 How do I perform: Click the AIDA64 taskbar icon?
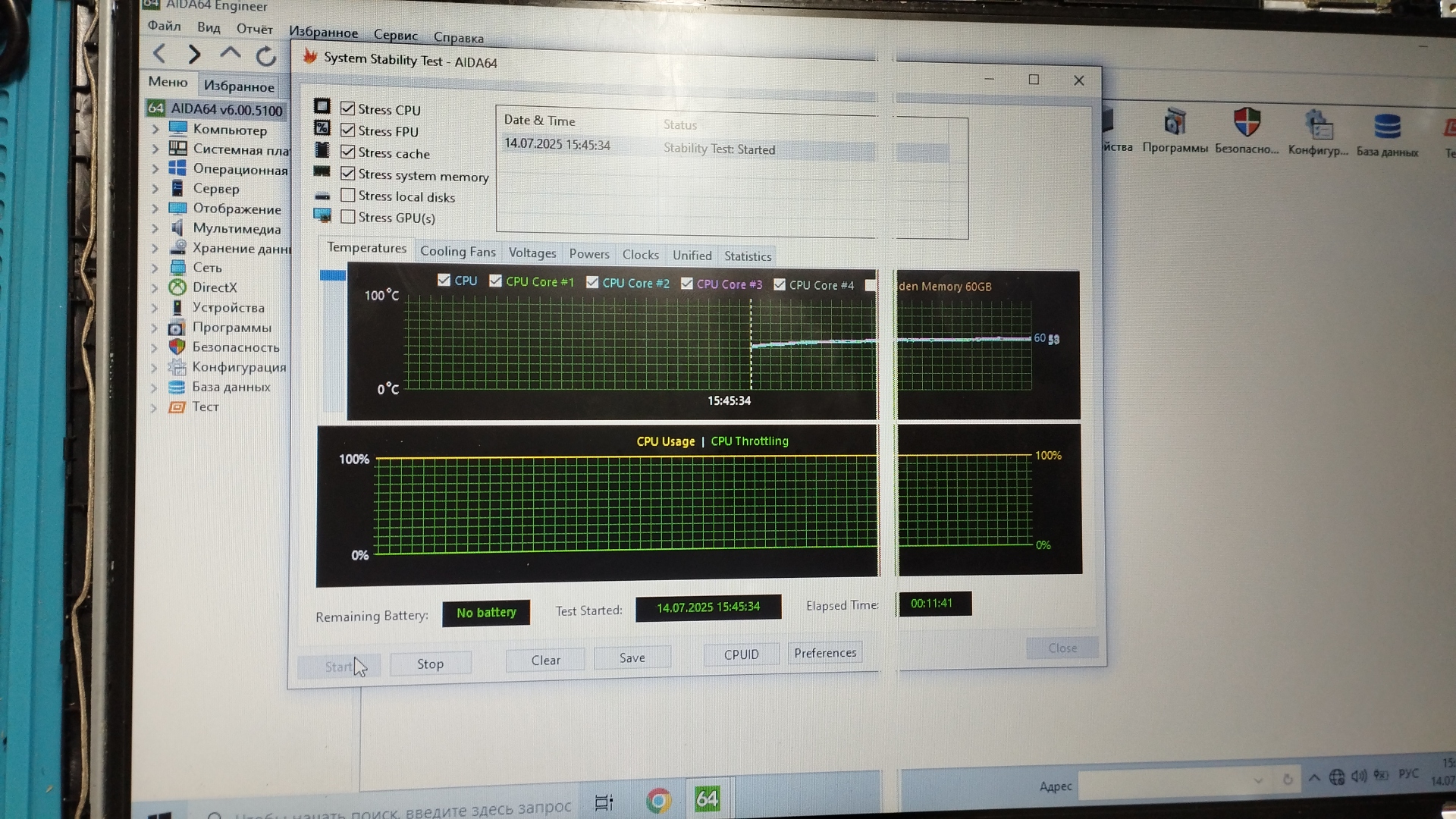[707, 799]
